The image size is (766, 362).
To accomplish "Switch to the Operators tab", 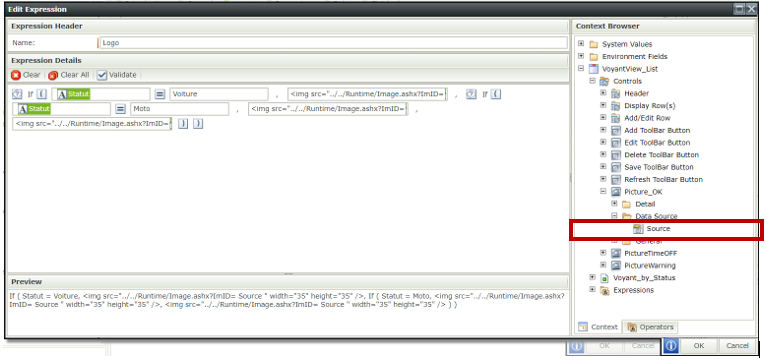I will coord(651,327).
